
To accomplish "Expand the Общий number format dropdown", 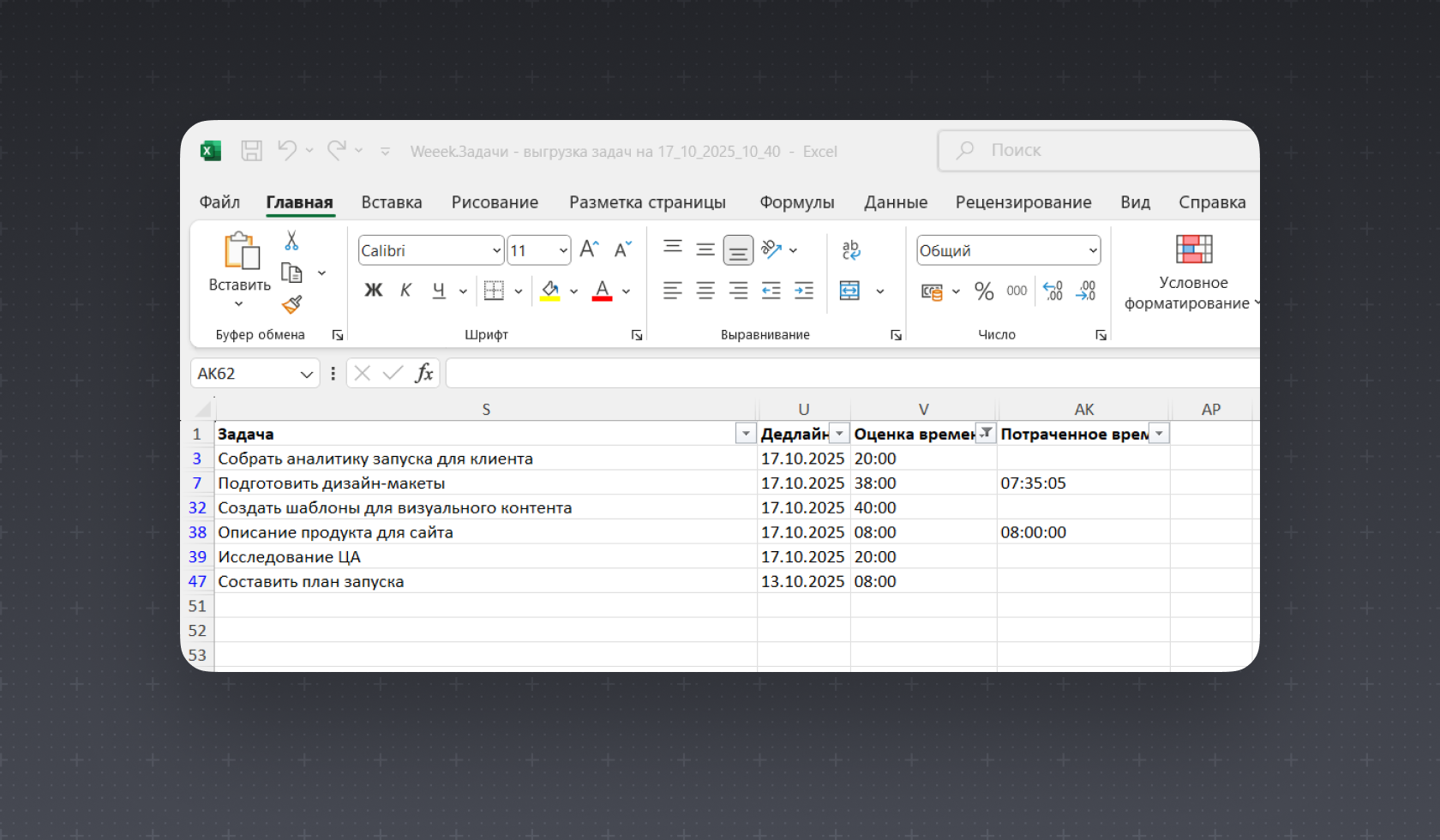I will 1093,250.
